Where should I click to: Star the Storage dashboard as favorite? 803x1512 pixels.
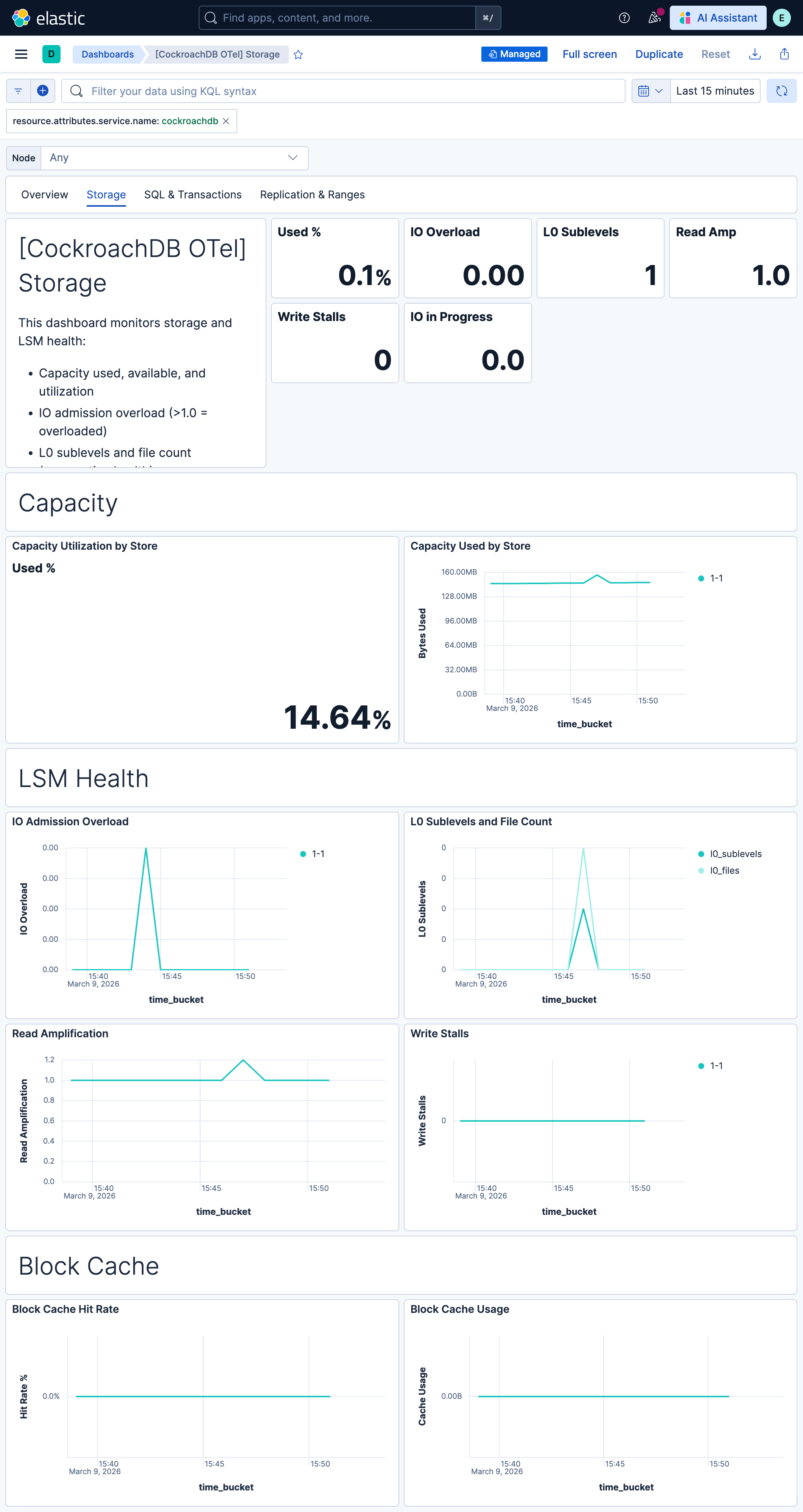click(298, 54)
